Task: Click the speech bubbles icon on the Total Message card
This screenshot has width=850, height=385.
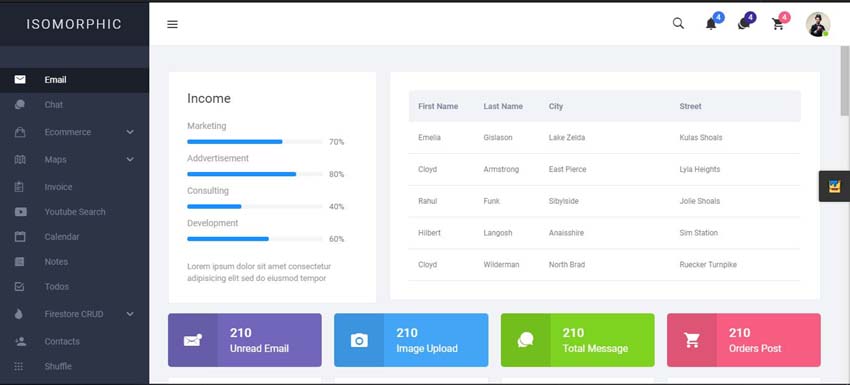Action: (x=525, y=340)
